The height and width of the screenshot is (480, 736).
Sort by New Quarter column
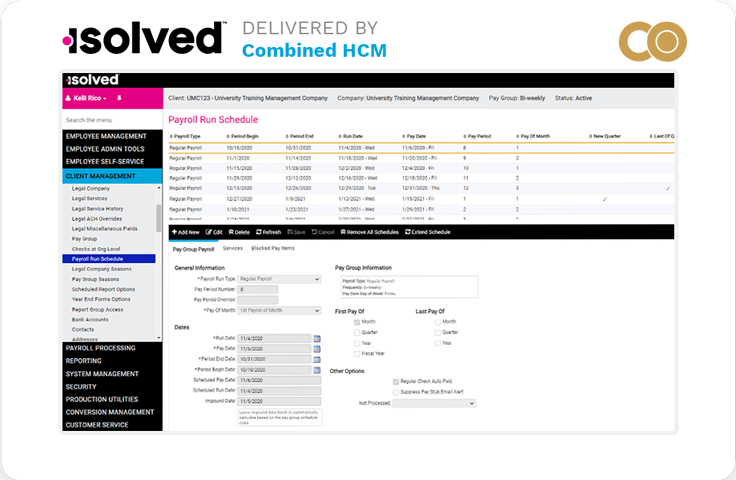click(x=605, y=136)
